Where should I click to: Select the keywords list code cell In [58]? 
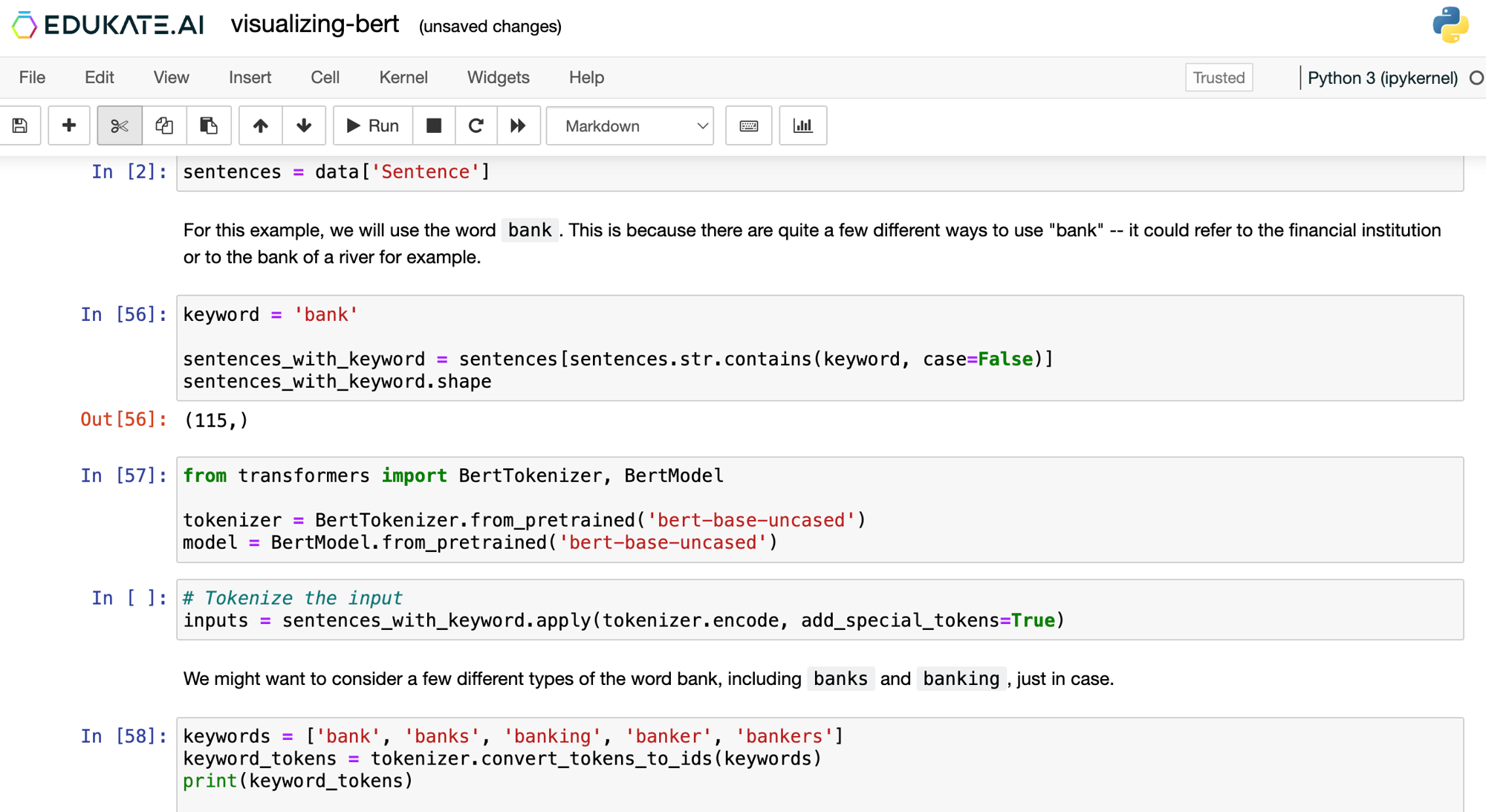click(x=820, y=764)
